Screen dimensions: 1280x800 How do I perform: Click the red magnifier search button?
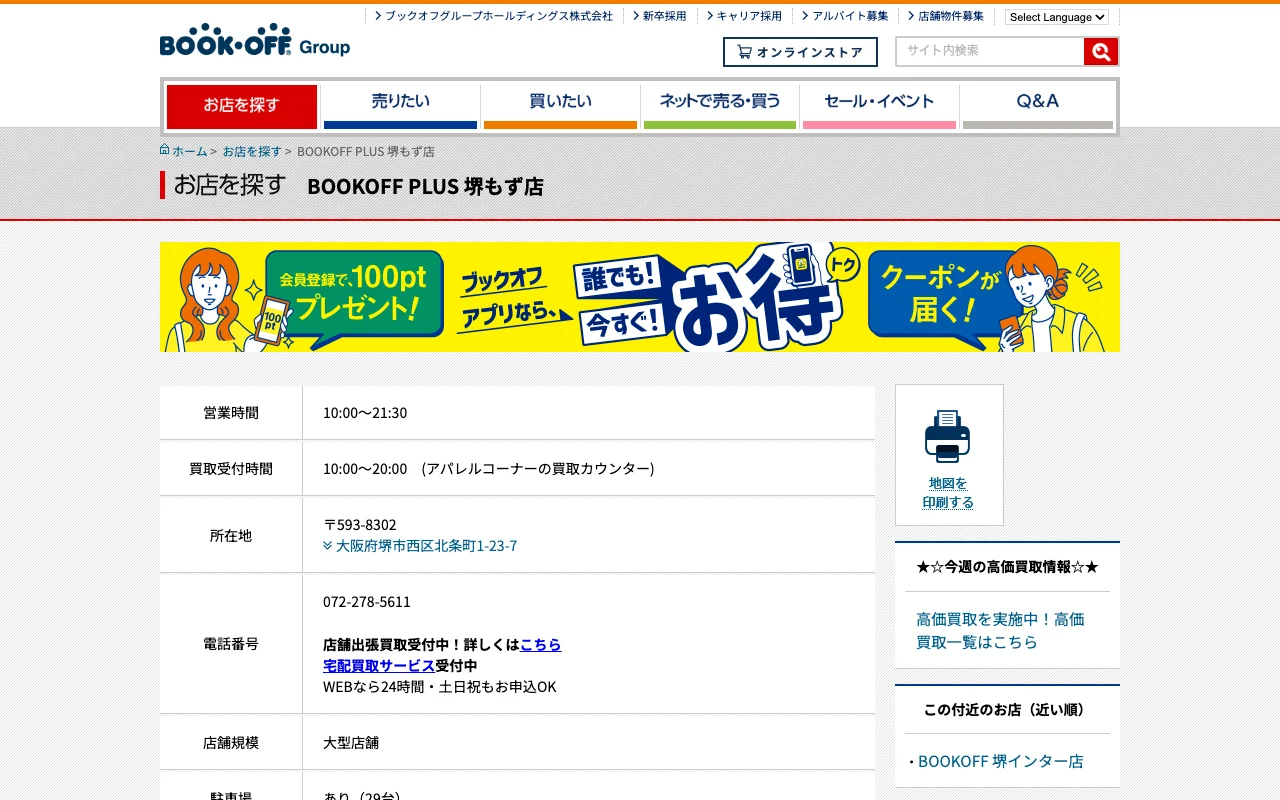[1101, 52]
